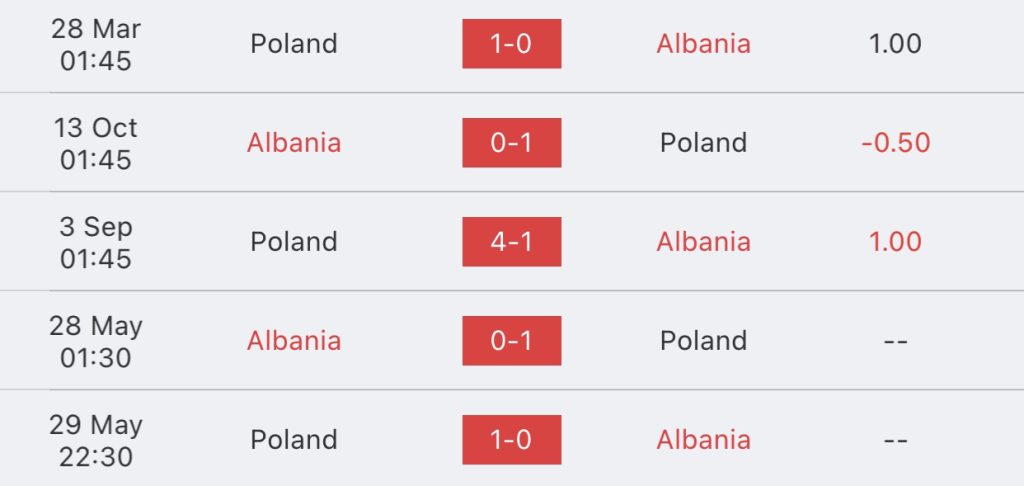This screenshot has width=1024, height=486.
Task: Select Poland in the 28 Mar match
Action: 294,44
